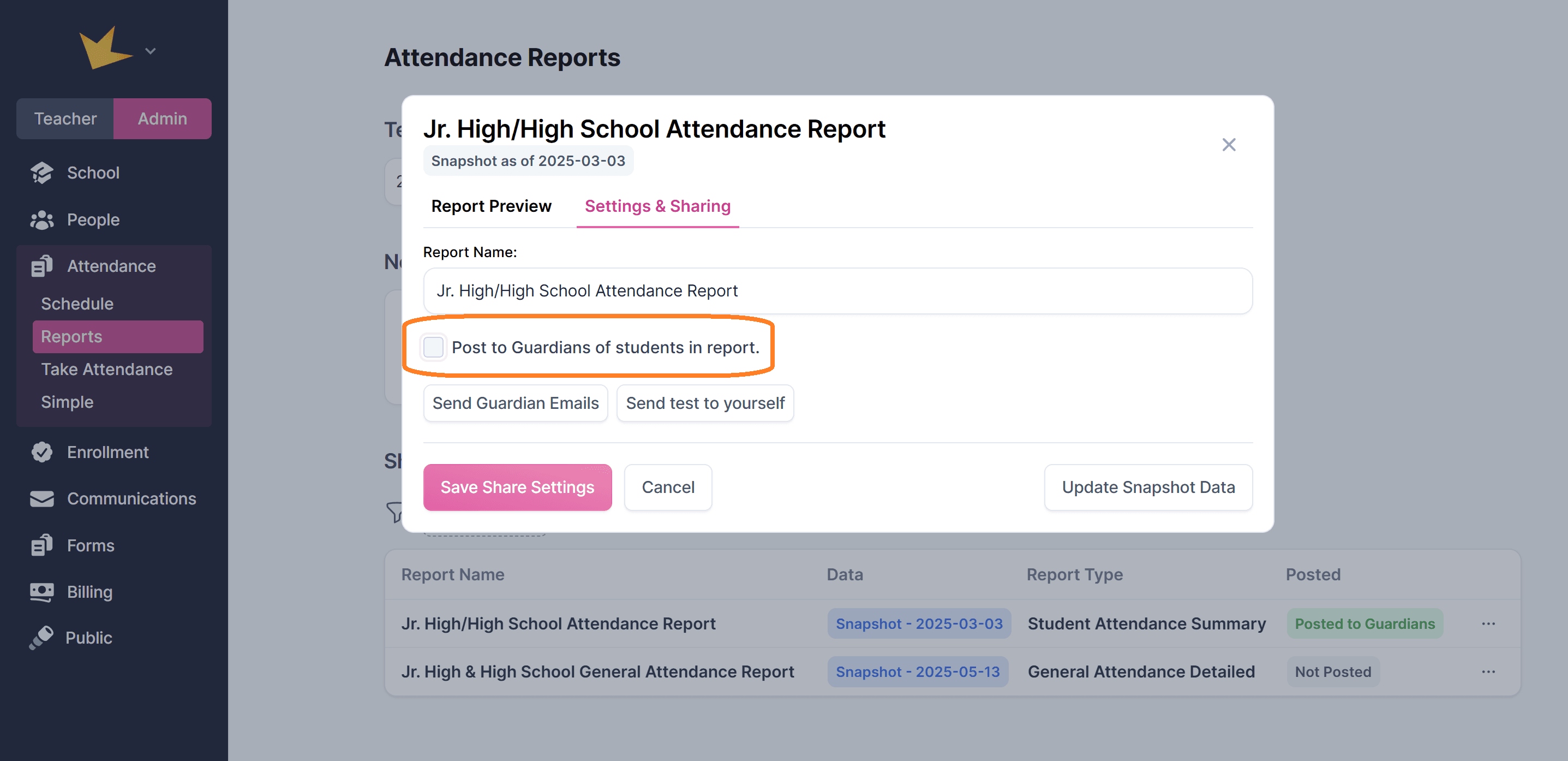The height and width of the screenshot is (761, 1568).
Task: Click the Forms clipboard icon
Action: coord(41,545)
